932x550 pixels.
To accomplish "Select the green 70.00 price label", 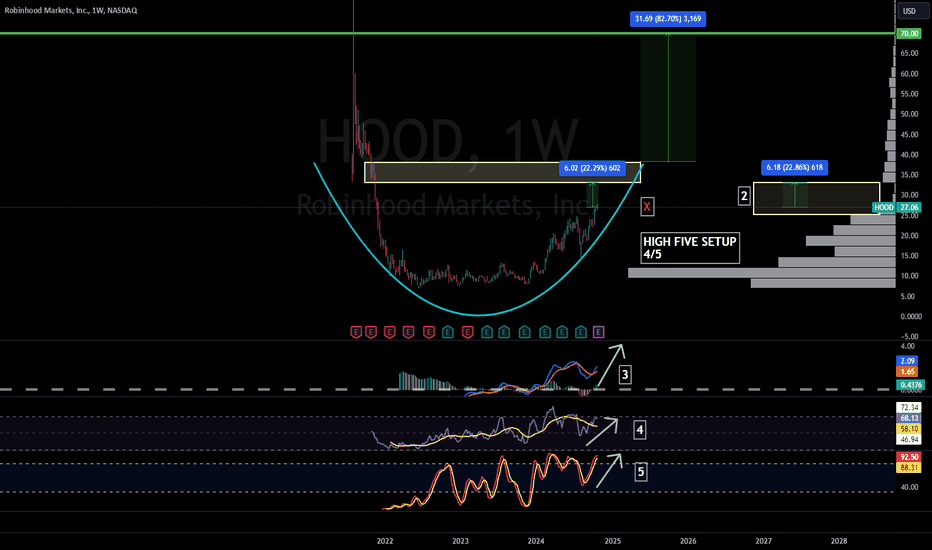I will [909, 33].
